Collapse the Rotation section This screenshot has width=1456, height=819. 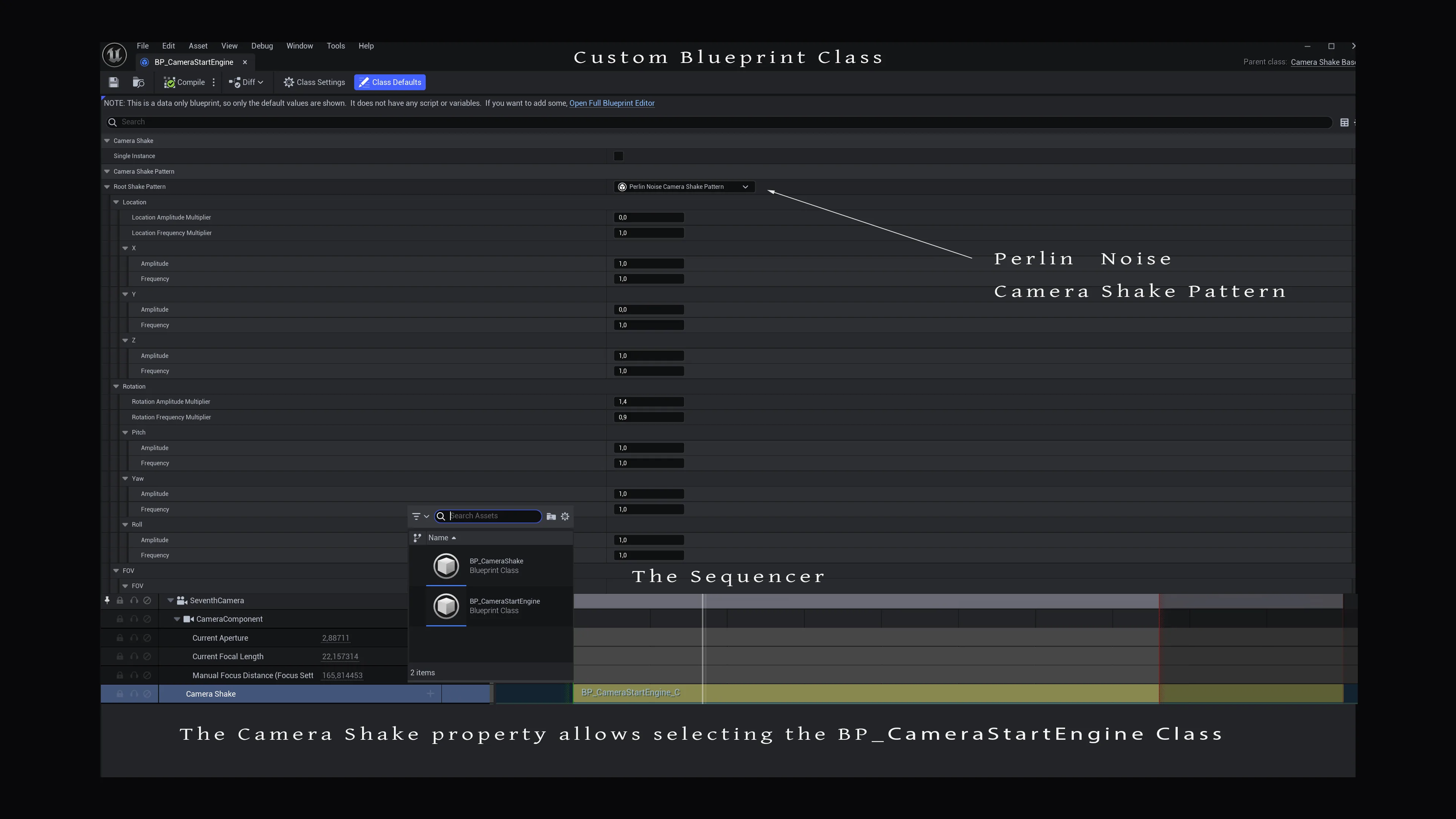[x=116, y=387]
